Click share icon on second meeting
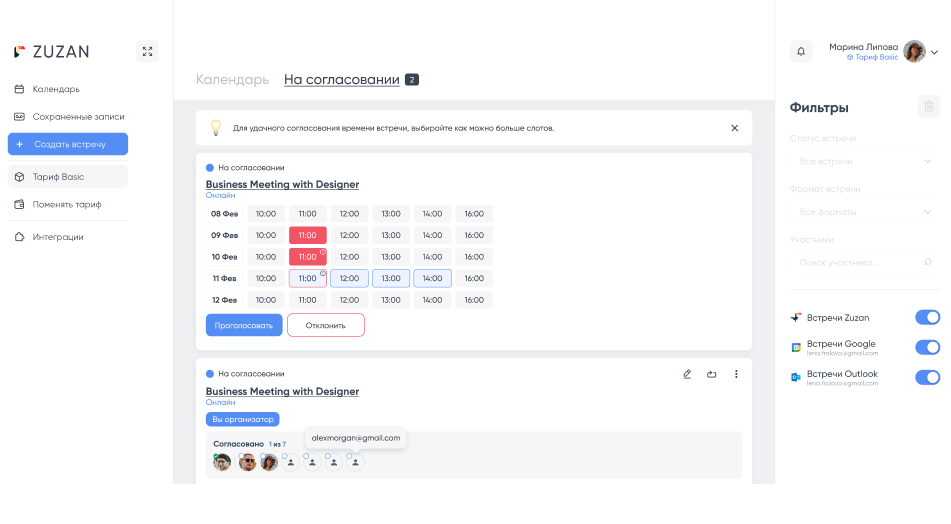 [711, 374]
